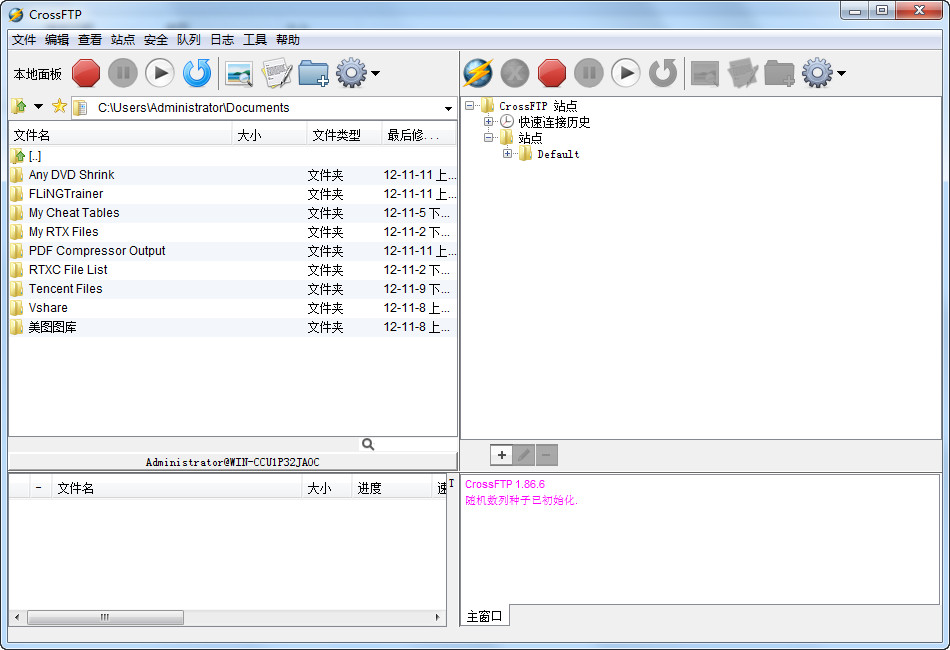Open dropdown arrow beside local settings gear

tap(376, 73)
